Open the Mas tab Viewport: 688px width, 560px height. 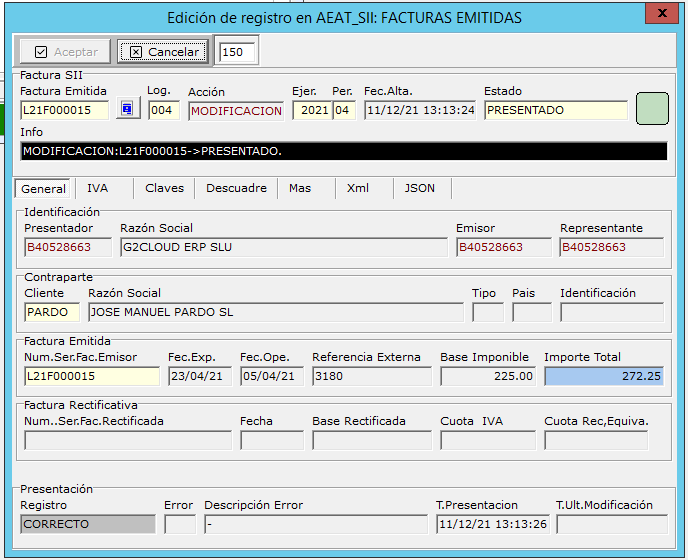point(300,188)
